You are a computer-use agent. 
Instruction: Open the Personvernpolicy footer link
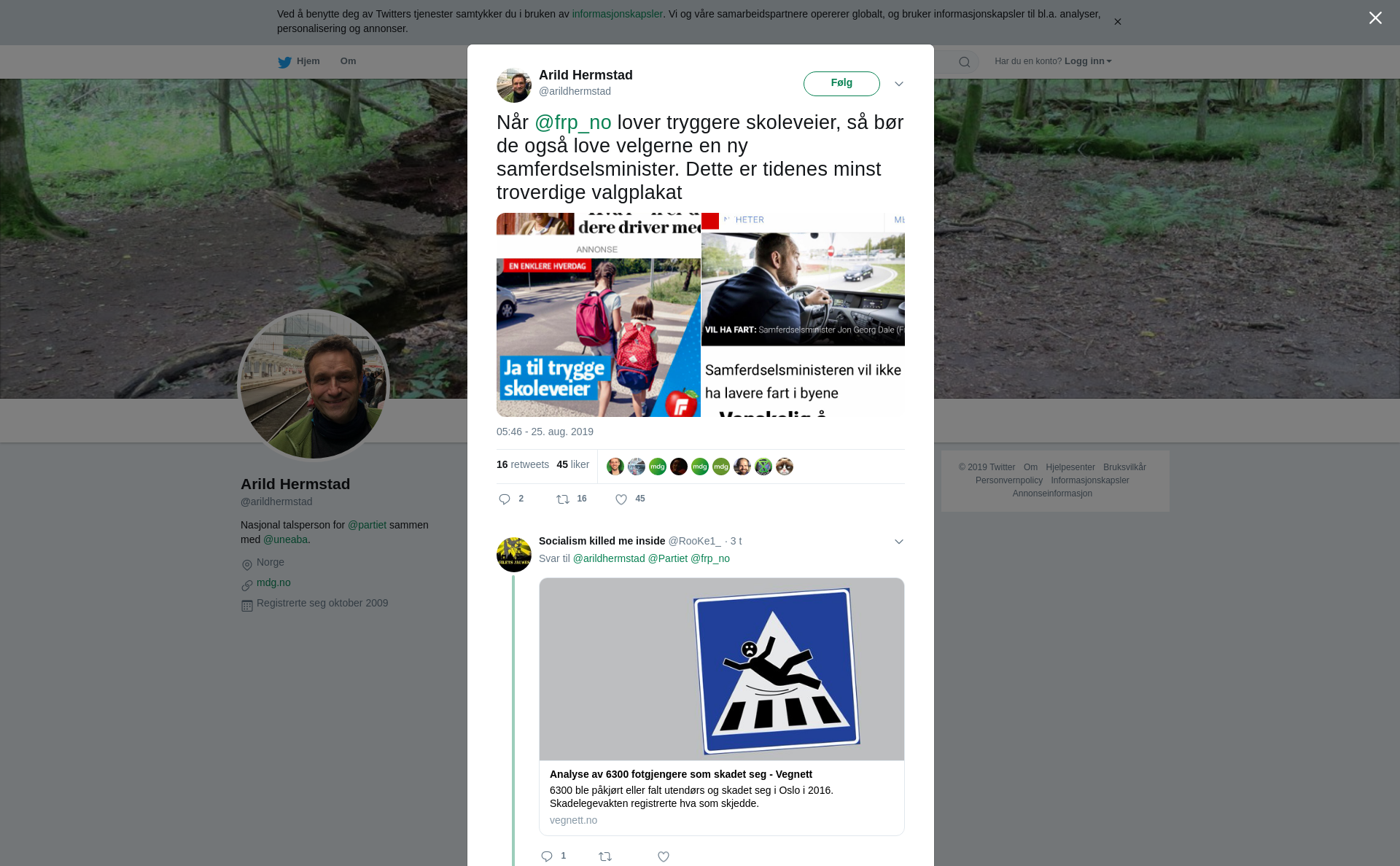point(1009,480)
